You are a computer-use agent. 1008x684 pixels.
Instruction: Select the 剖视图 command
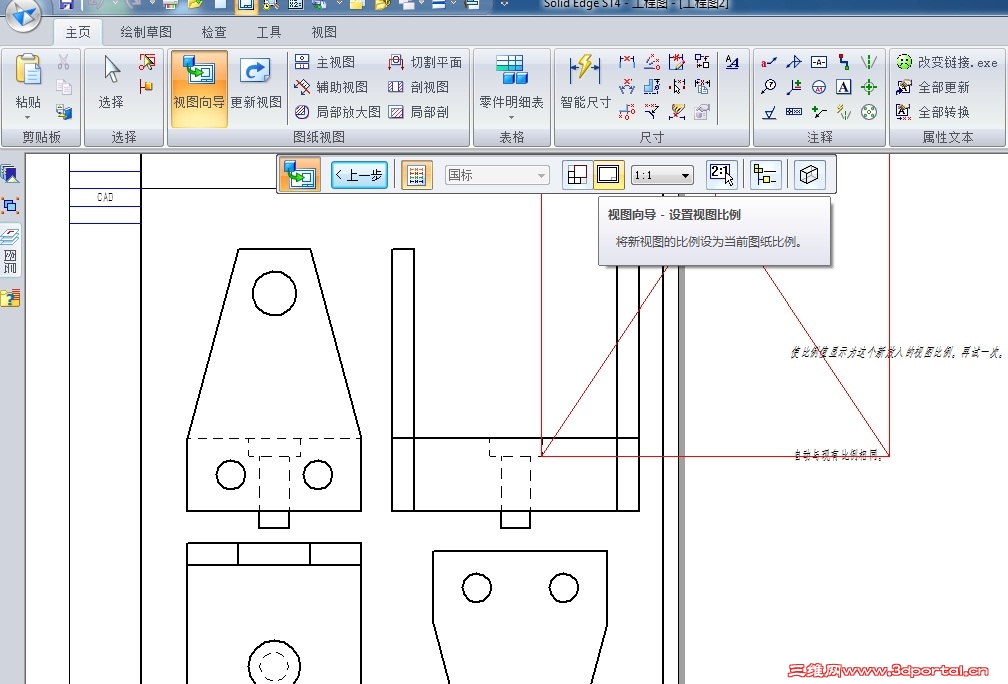418,87
